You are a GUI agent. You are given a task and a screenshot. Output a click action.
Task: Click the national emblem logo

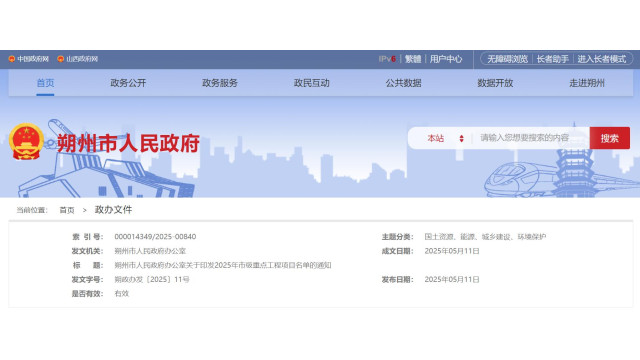coord(27,141)
